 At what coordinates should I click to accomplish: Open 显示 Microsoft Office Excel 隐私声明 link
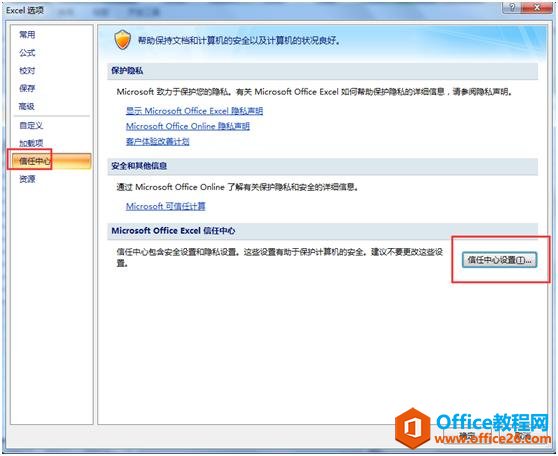194,111
